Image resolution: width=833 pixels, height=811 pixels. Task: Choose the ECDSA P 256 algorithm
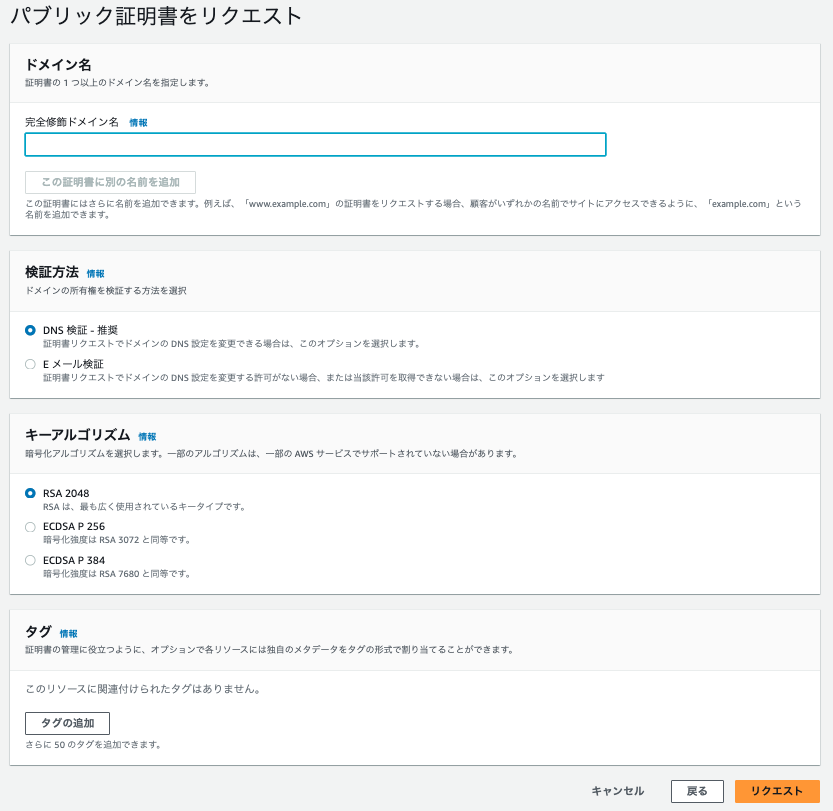(31, 526)
